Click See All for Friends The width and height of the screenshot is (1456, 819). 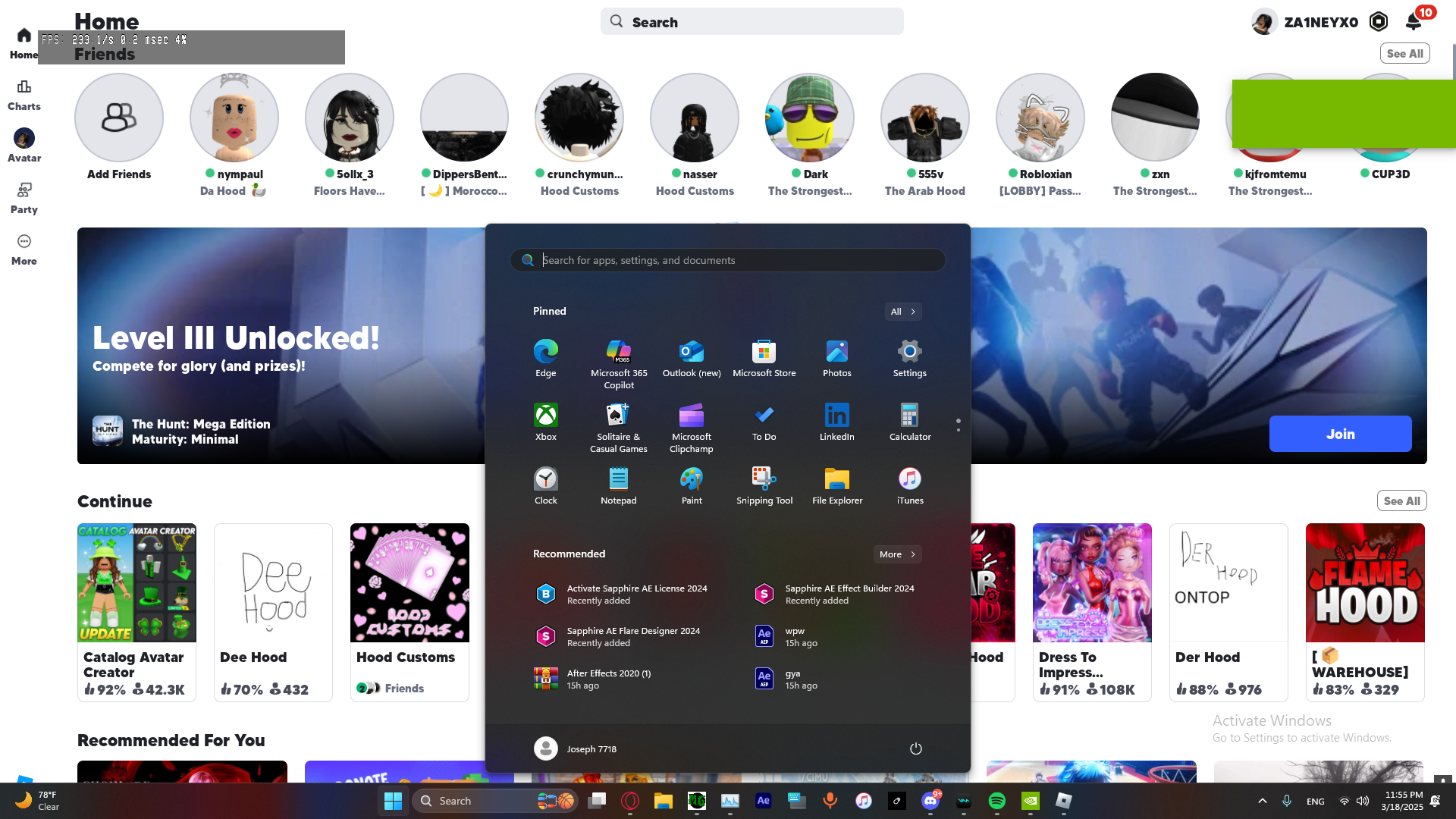pyautogui.click(x=1404, y=53)
